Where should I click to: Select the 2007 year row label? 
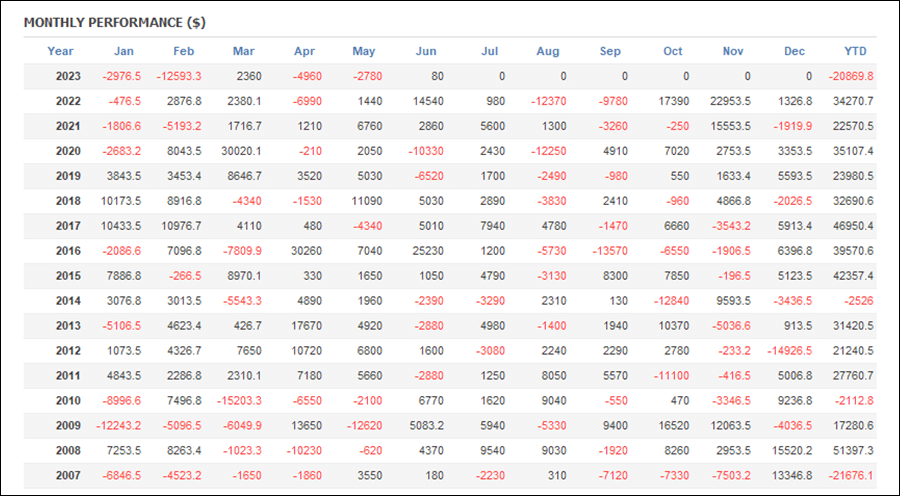68,476
